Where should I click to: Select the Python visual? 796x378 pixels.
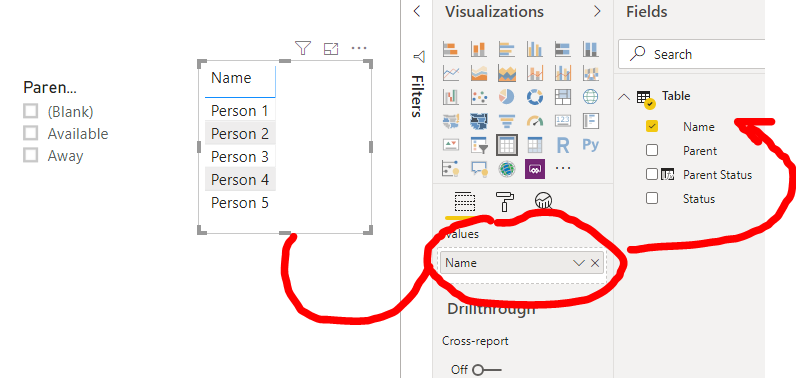point(590,145)
